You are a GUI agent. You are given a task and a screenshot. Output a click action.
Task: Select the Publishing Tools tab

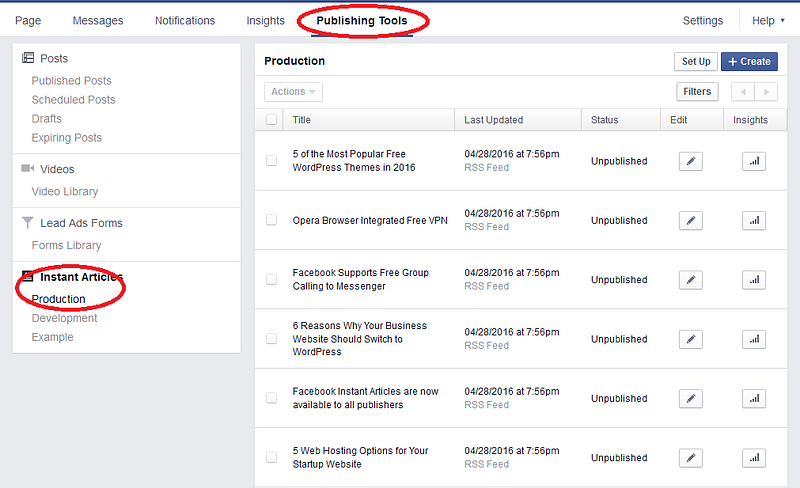point(362,20)
